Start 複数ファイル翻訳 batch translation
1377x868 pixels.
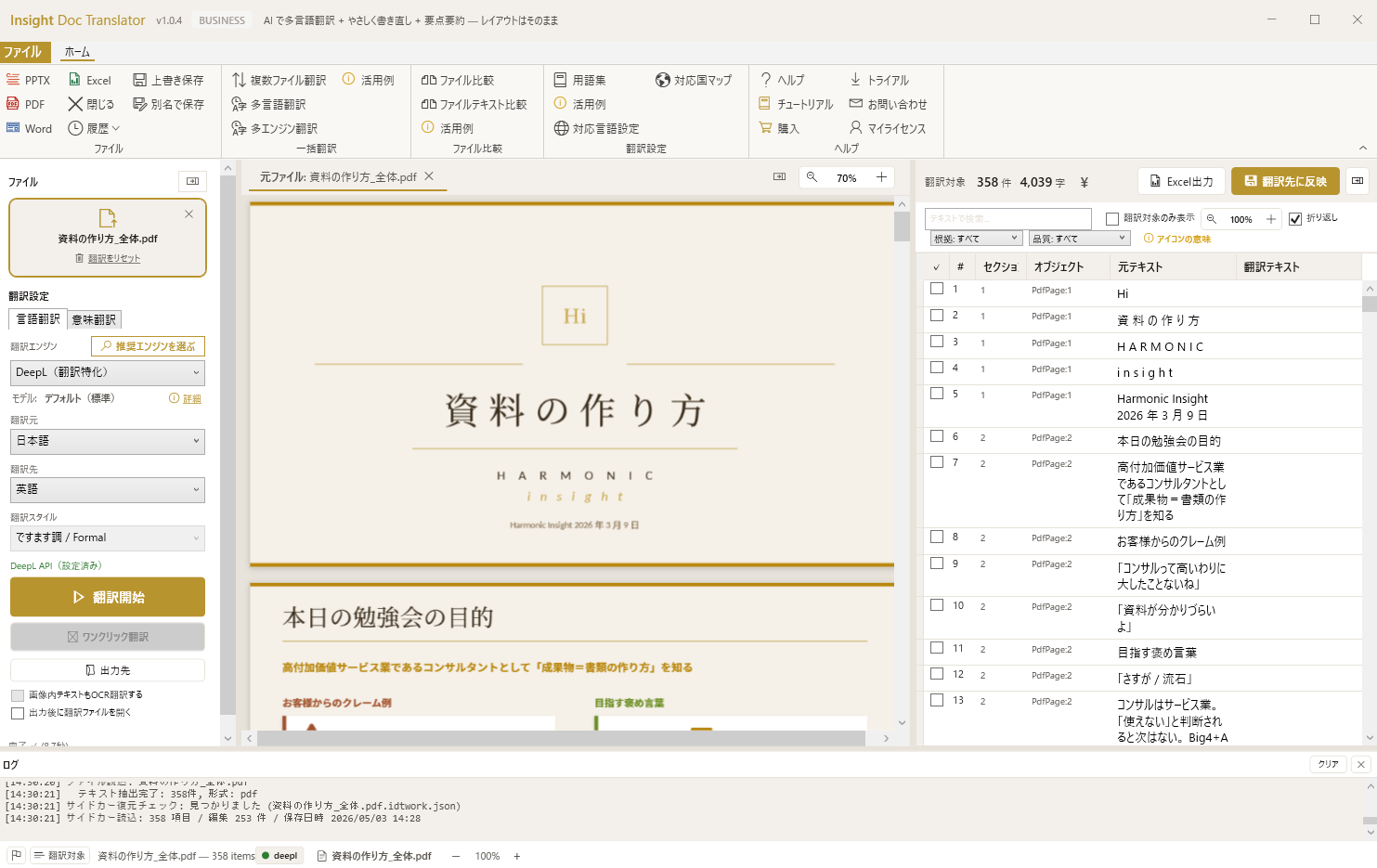pos(279,80)
